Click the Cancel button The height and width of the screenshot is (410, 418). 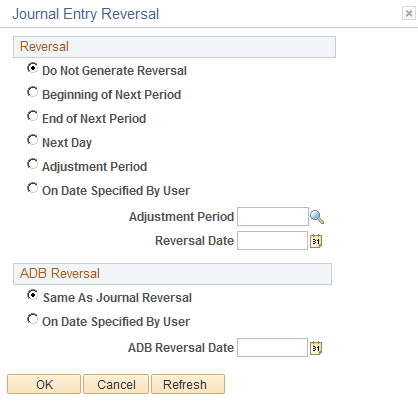pyautogui.click(x=116, y=384)
